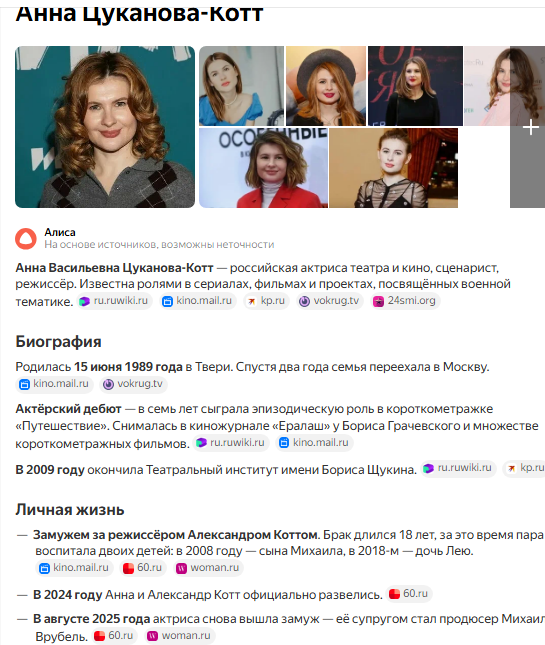The width and height of the screenshot is (545, 645).
Task: Open ru.ruwiki.ru source after «Ералаш» paragraph
Action: 231,443
